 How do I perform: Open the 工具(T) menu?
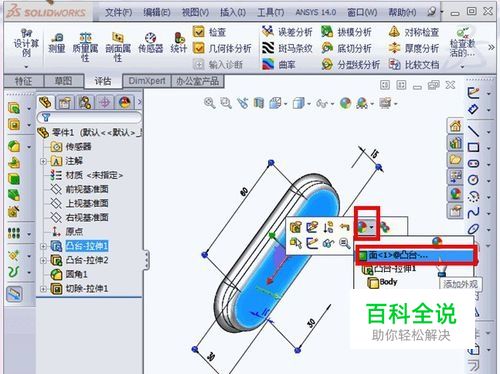coord(270,13)
